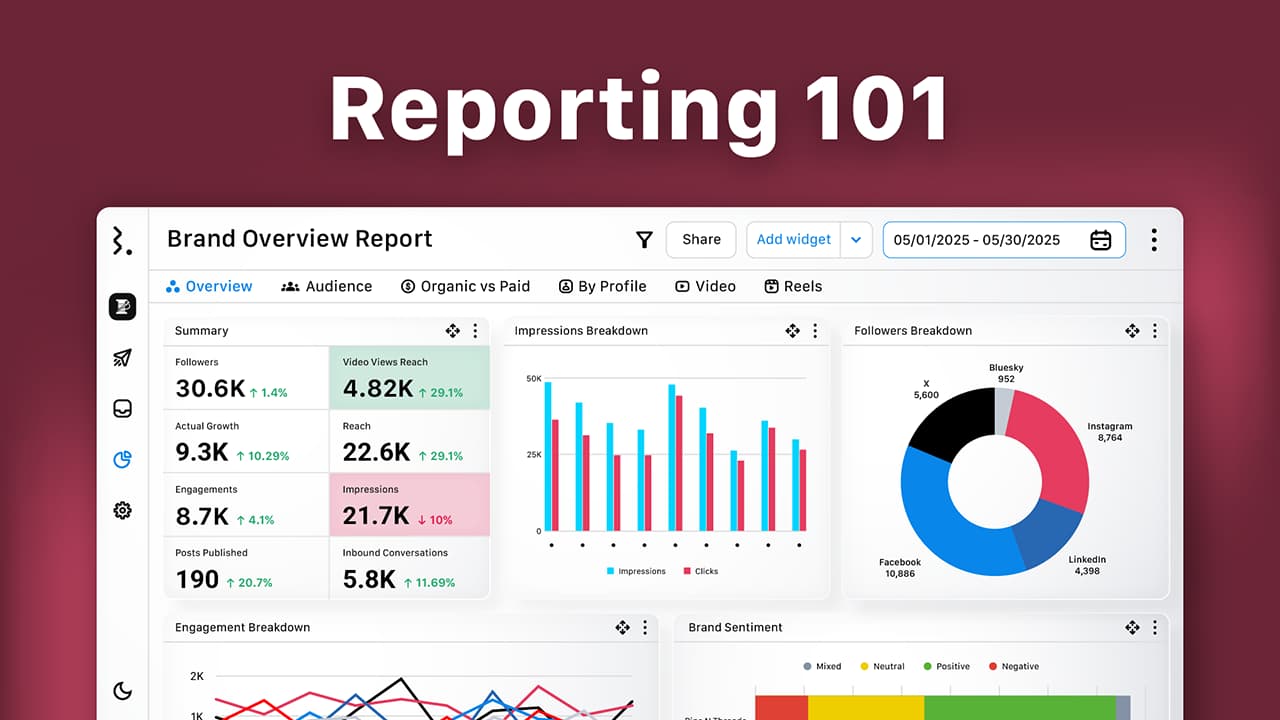Open the inbox icon in sidebar
Screen dimensions: 1280x720
point(122,409)
